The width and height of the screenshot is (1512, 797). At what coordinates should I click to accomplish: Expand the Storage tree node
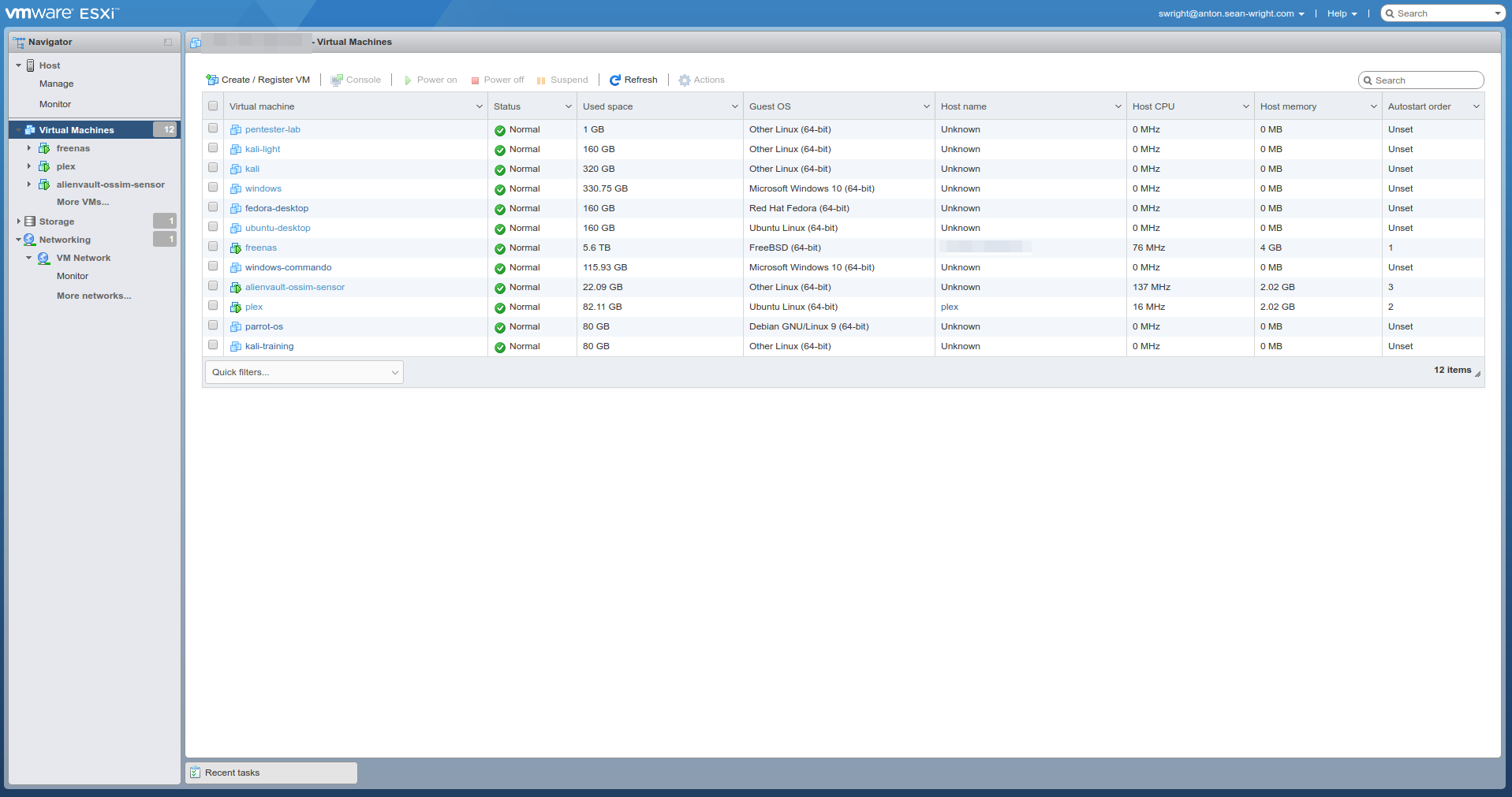(x=18, y=222)
